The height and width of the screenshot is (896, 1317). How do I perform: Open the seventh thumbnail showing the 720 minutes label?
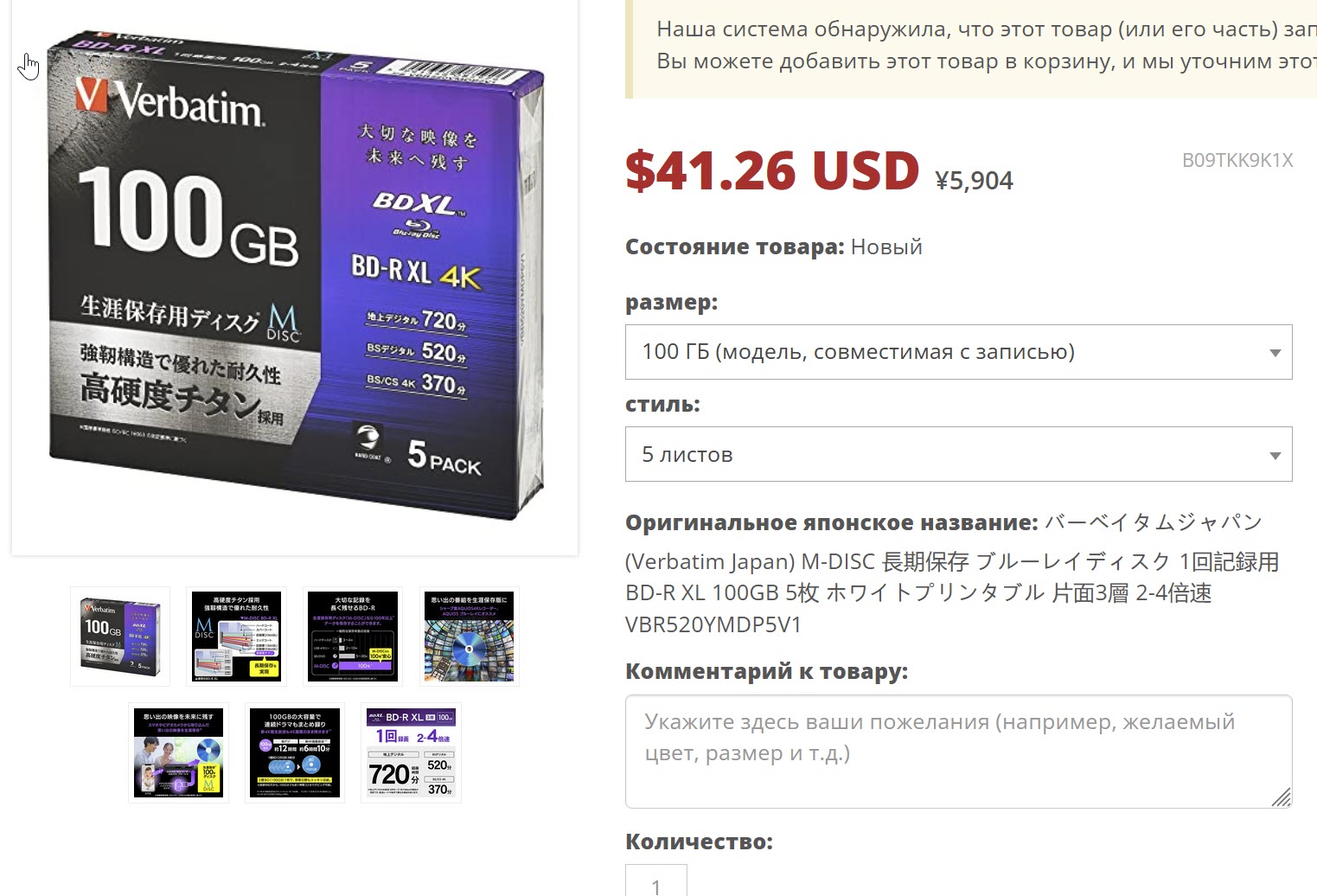pos(411,752)
